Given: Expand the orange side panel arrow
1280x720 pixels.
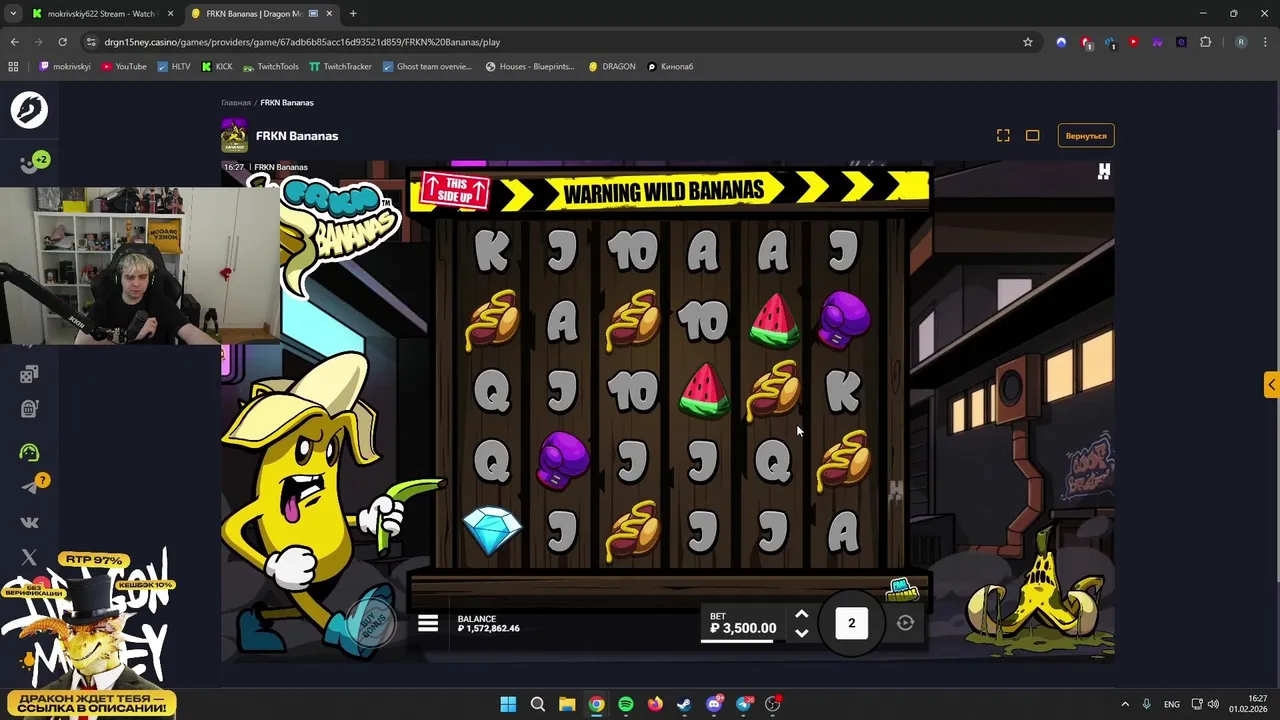Looking at the screenshot, I should [x=1271, y=385].
